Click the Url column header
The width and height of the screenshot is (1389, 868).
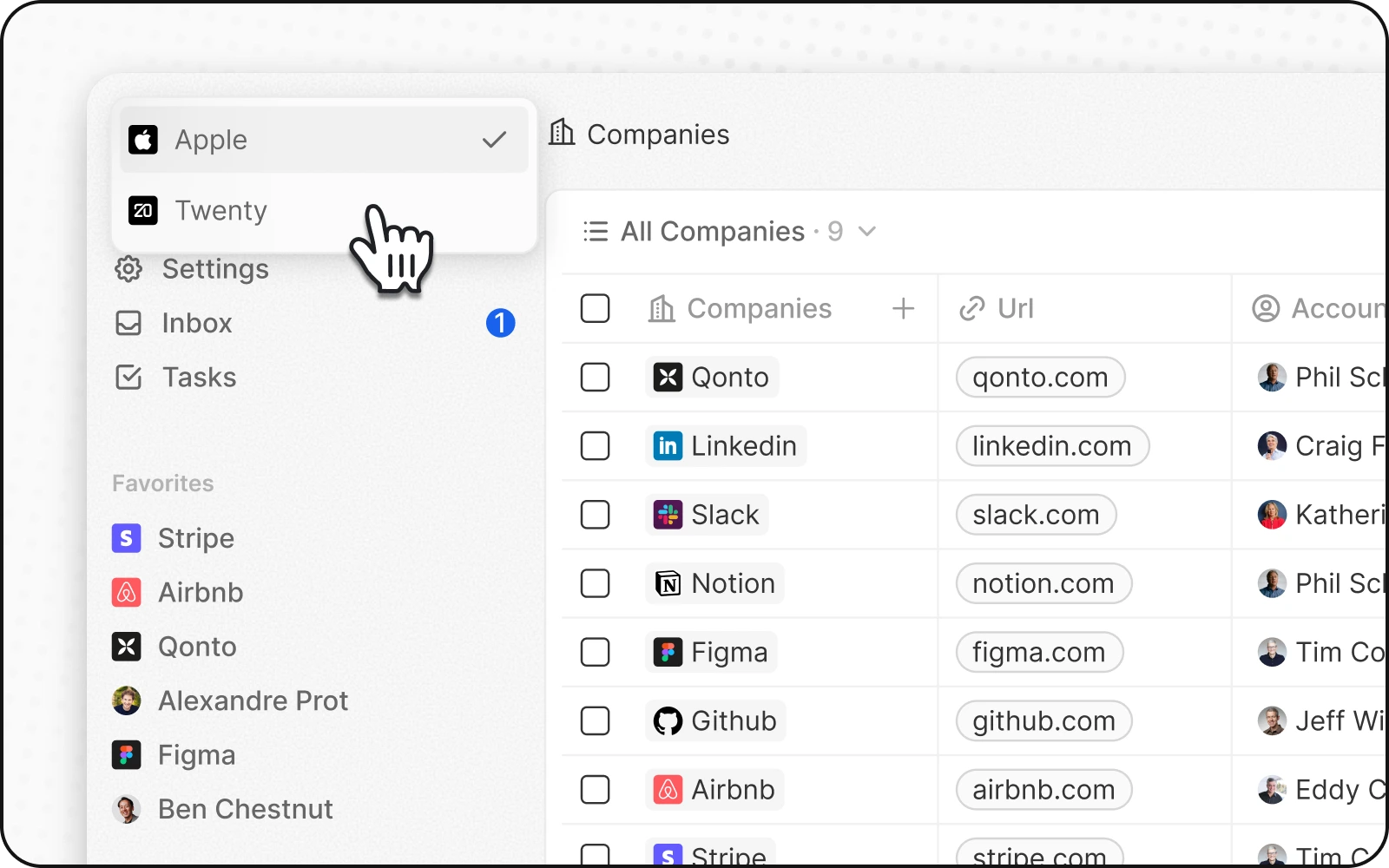click(x=1015, y=308)
